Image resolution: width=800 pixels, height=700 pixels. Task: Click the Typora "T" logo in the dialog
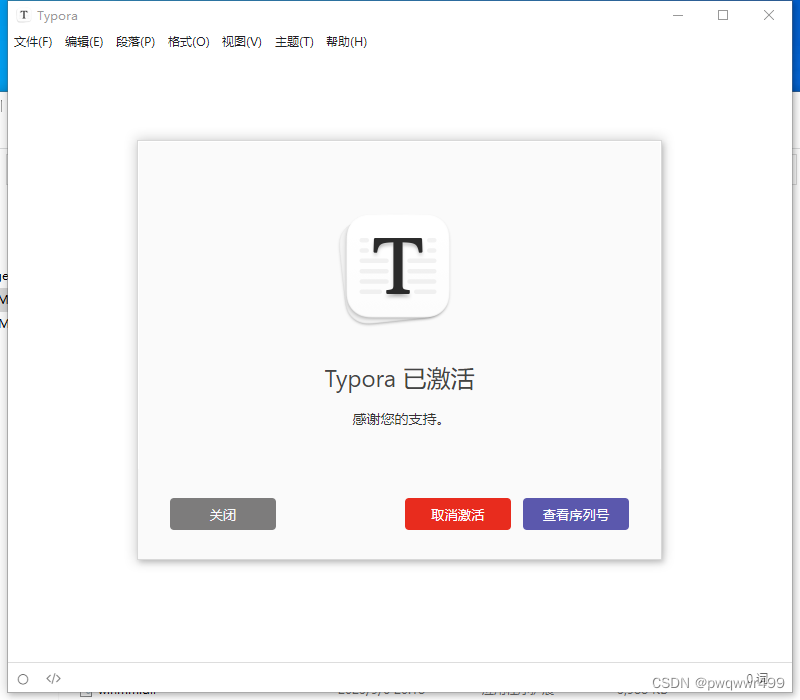[x=397, y=267]
